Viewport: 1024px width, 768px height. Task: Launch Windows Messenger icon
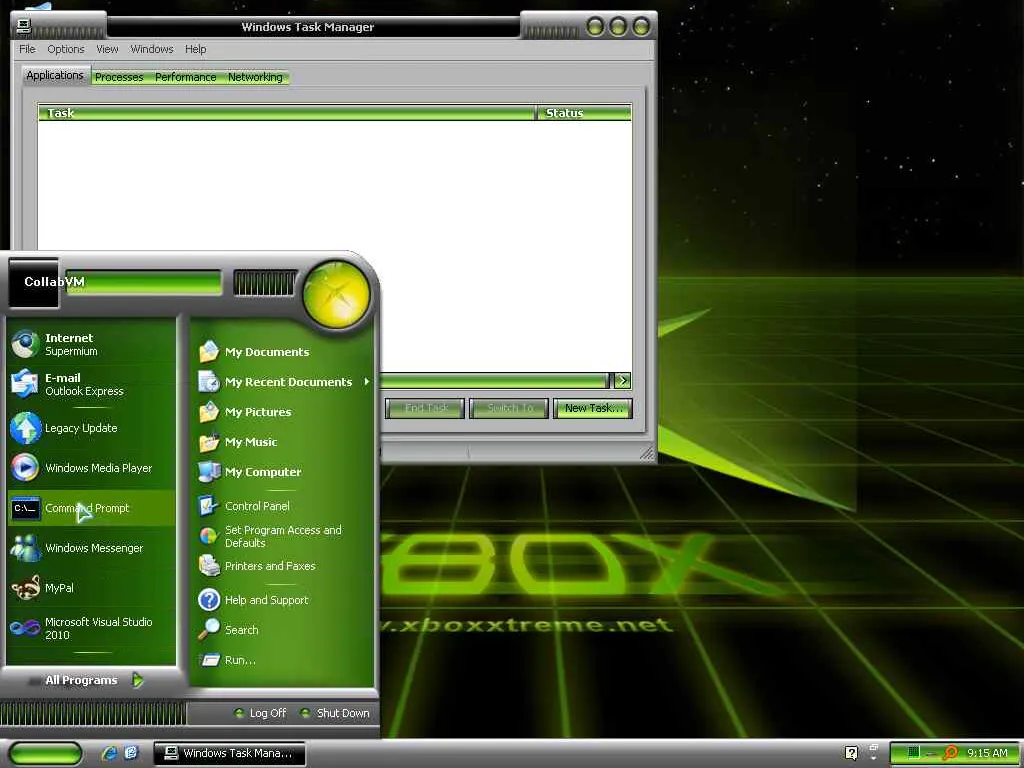pyautogui.click(x=25, y=548)
